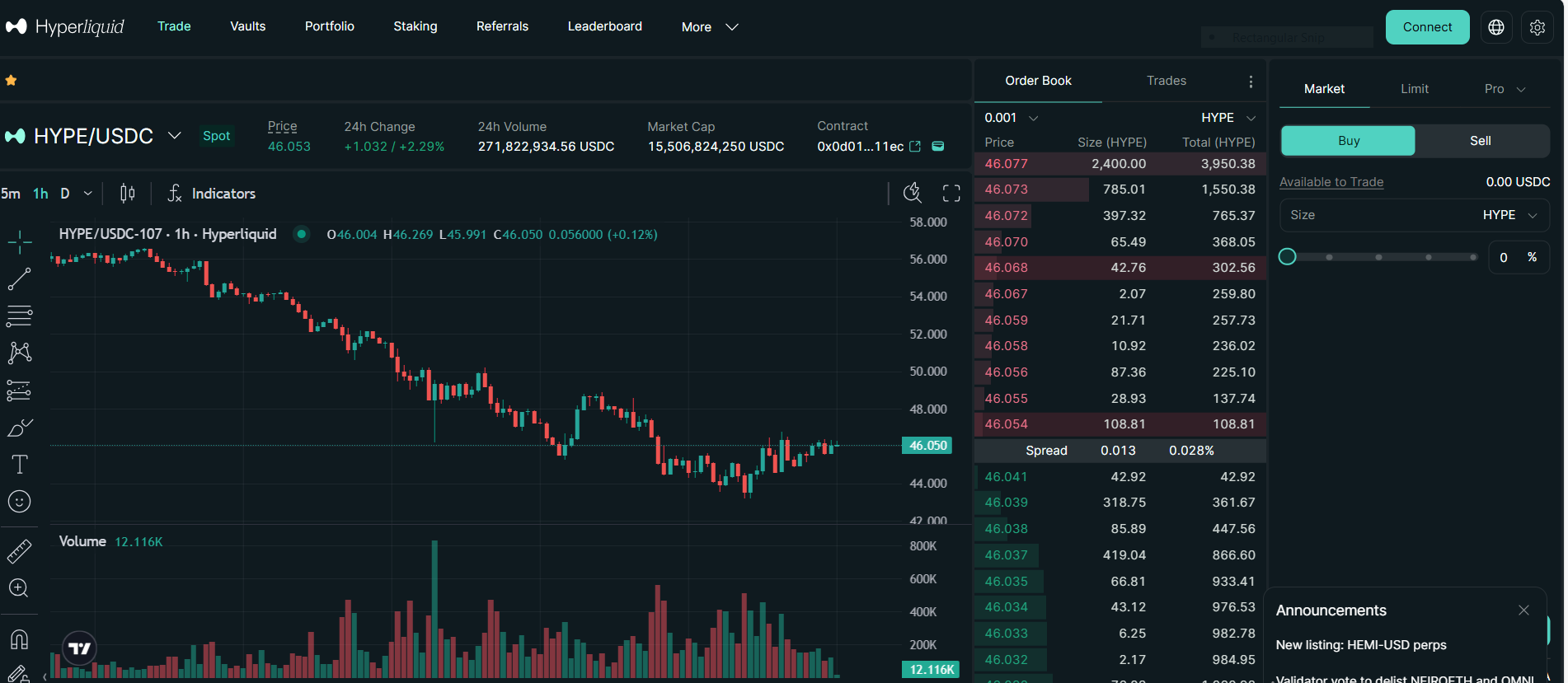Switch chart to D interval

[x=65, y=194]
